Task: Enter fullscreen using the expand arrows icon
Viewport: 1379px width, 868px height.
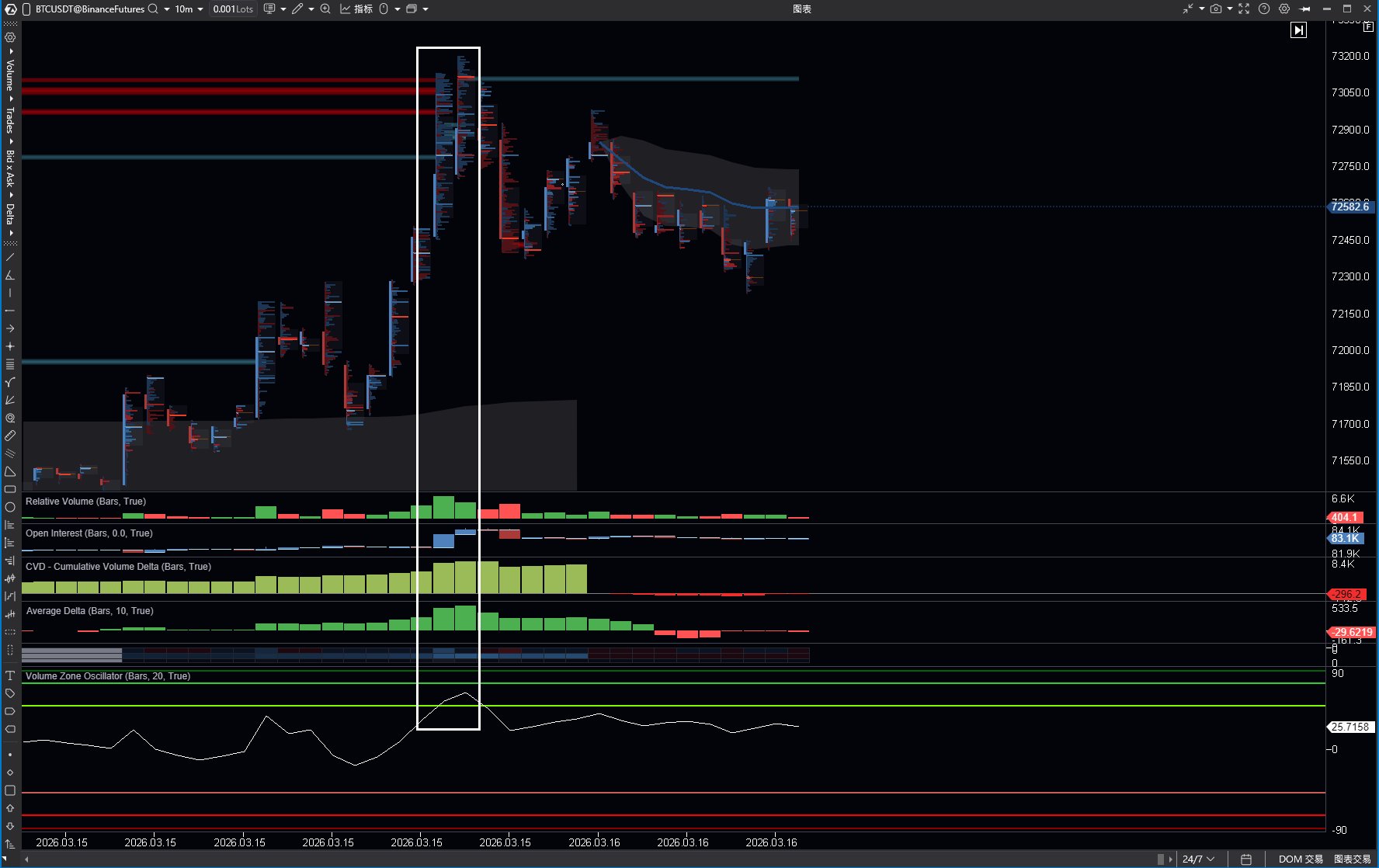Action: [x=1244, y=9]
